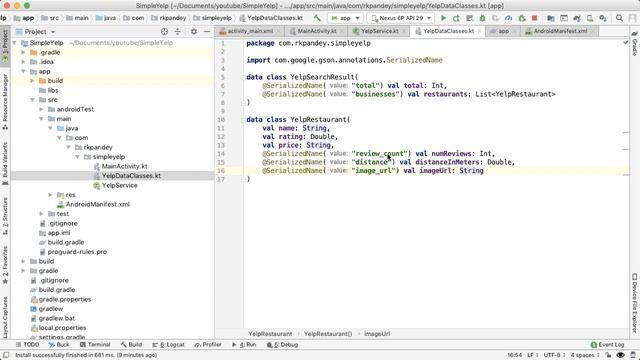This screenshot has width=640, height=360.
Task: Toggle the Gradle side panel
Action: [635, 44]
